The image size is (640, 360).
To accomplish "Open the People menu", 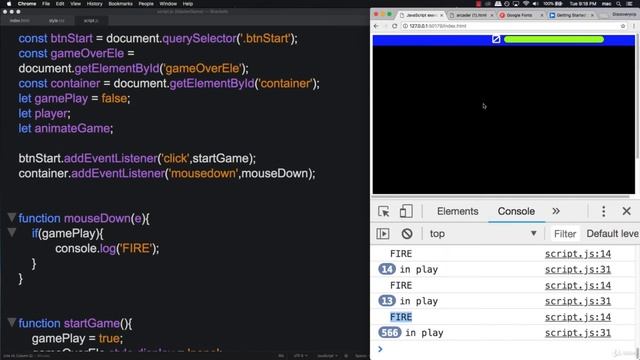I will point(146,4).
